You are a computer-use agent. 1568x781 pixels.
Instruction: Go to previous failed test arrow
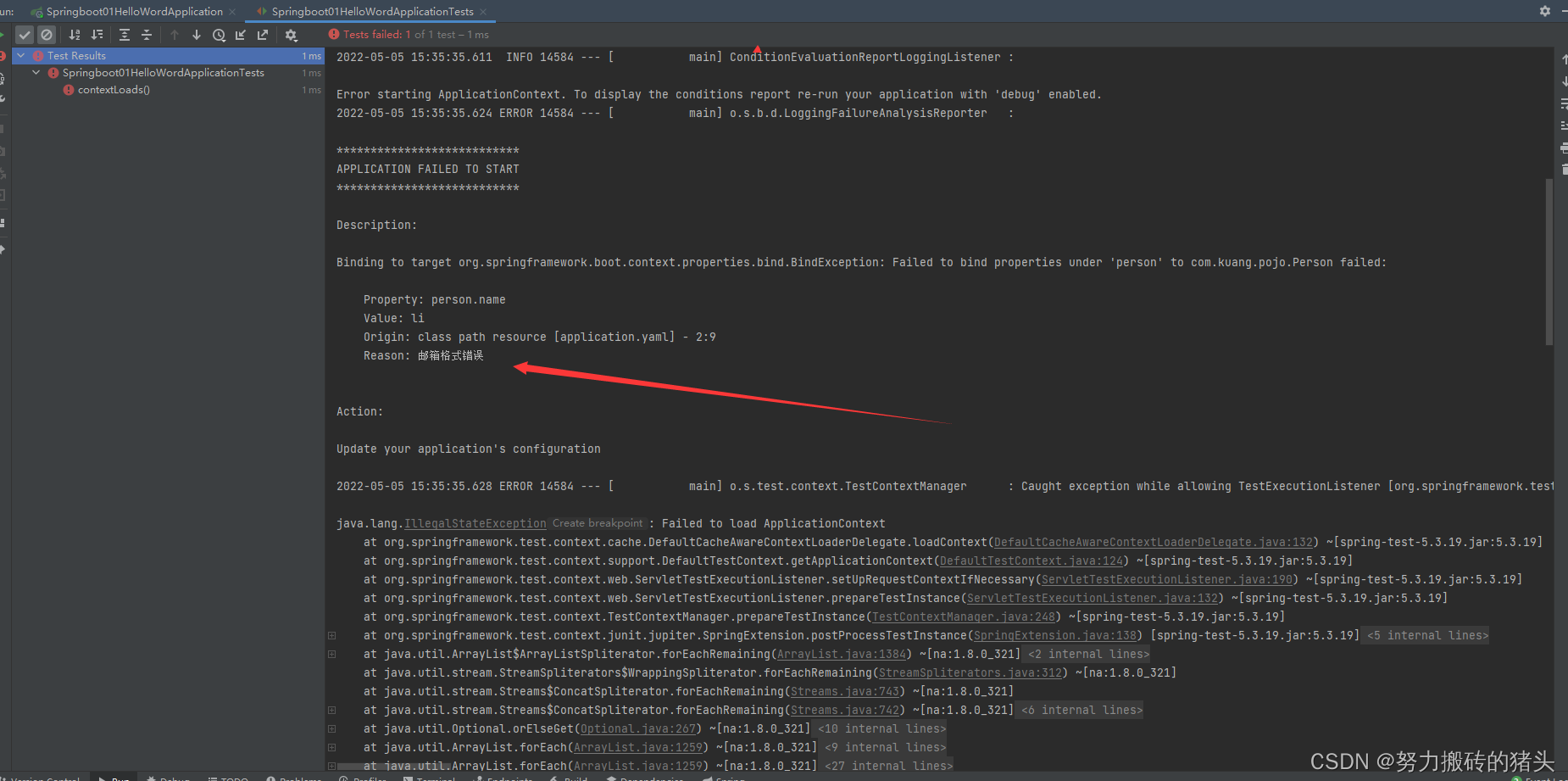[175, 35]
